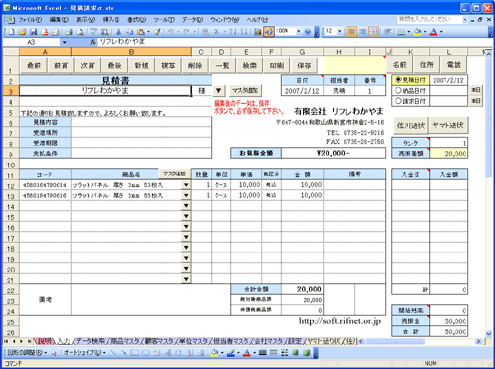The image size is (495, 369).
Task: Click the Undo arrow icon
Action: click(170, 32)
